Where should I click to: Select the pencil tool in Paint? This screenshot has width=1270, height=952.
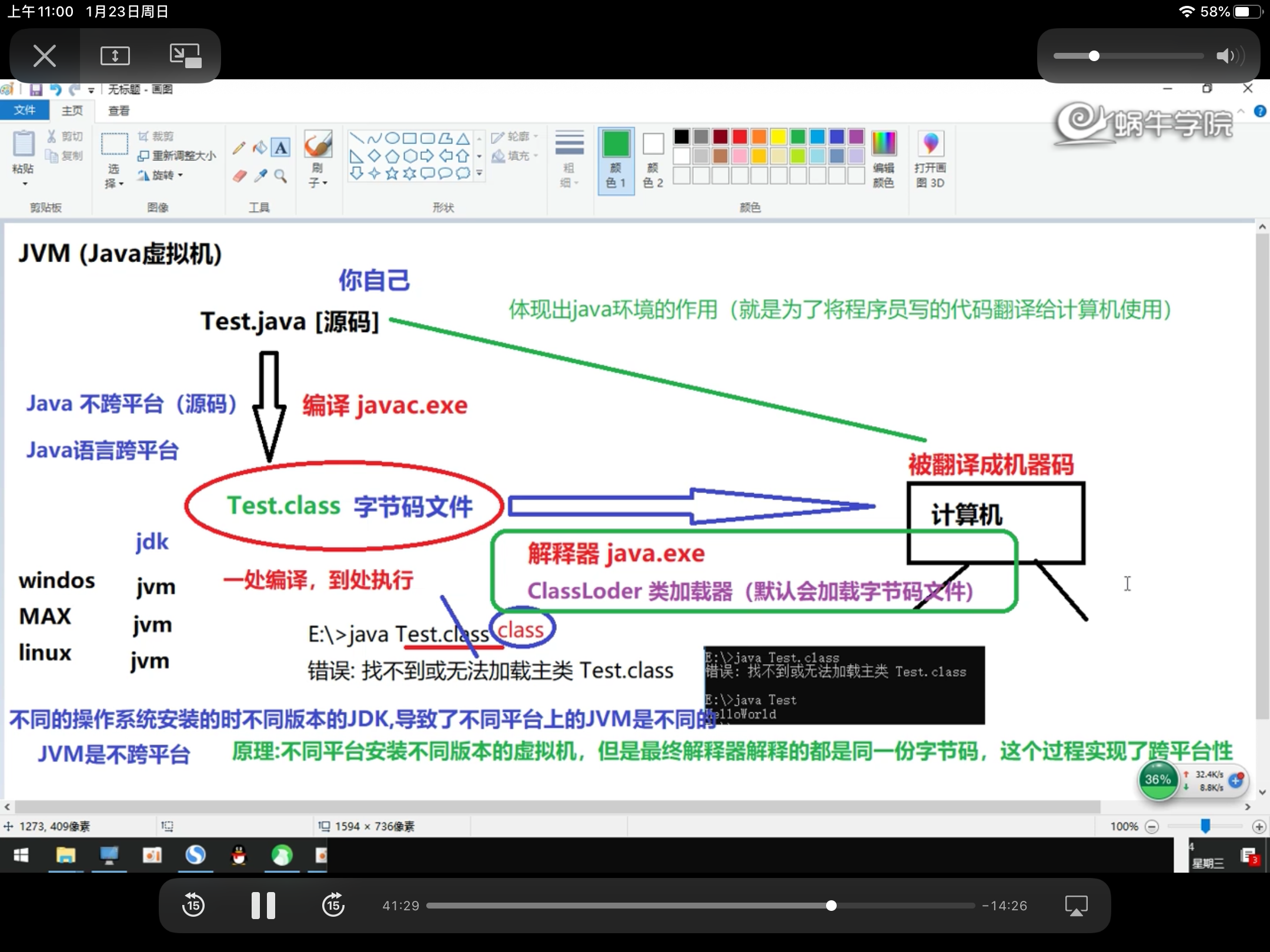pyautogui.click(x=239, y=148)
